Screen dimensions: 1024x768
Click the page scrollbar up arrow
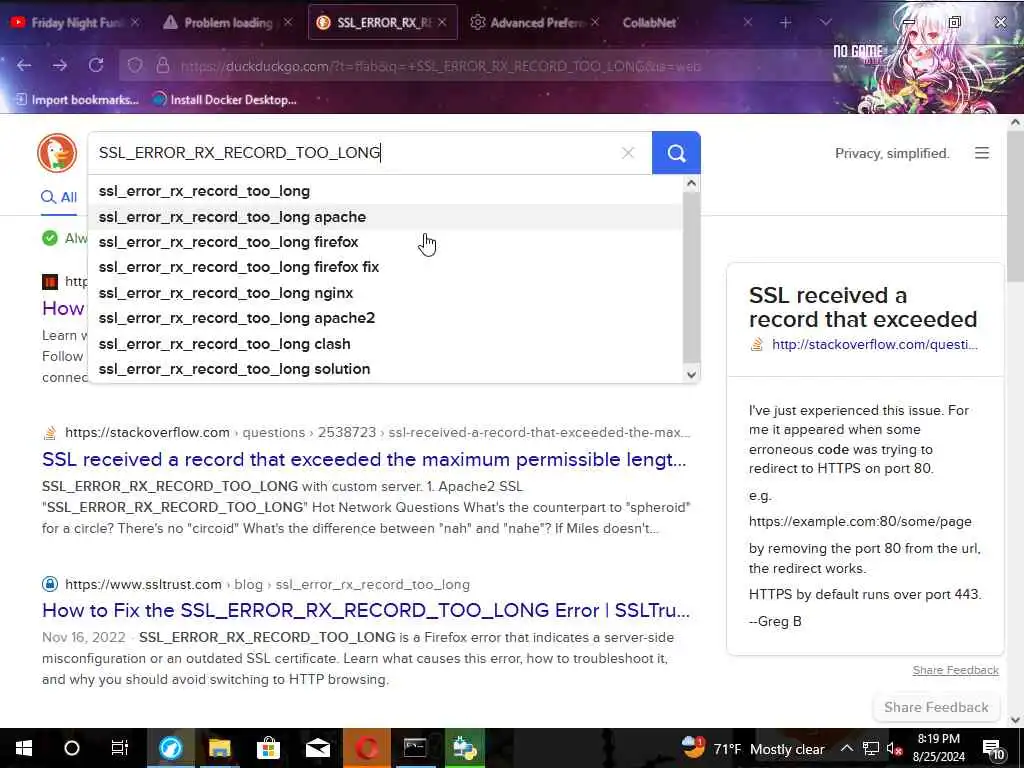pos(1016,122)
